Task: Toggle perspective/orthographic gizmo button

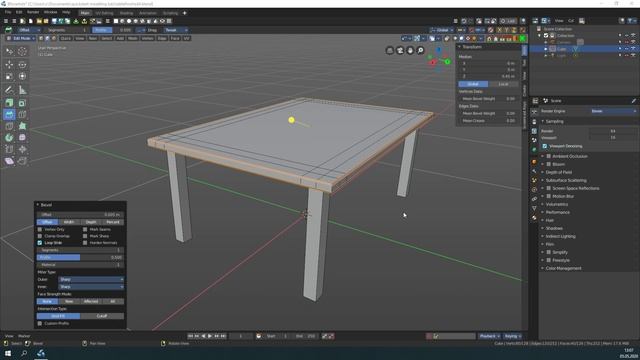Action: pos(390,50)
